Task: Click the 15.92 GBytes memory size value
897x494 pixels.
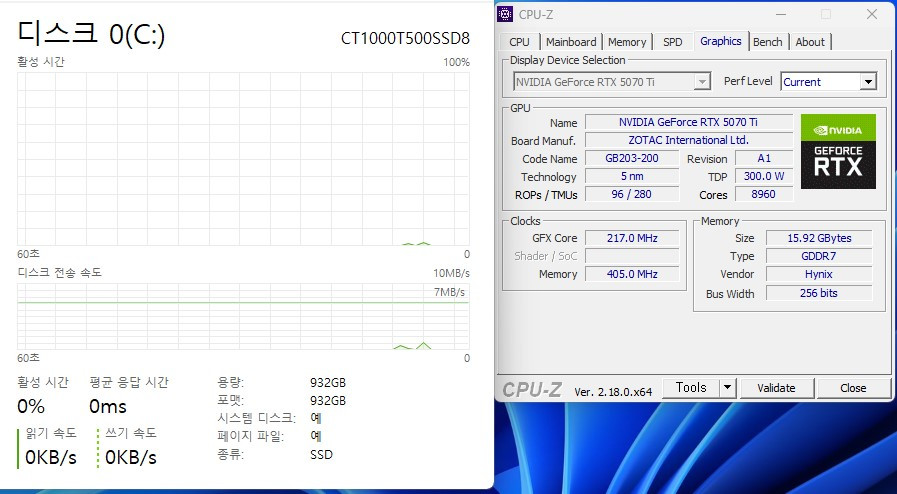Action: [x=819, y=238]
